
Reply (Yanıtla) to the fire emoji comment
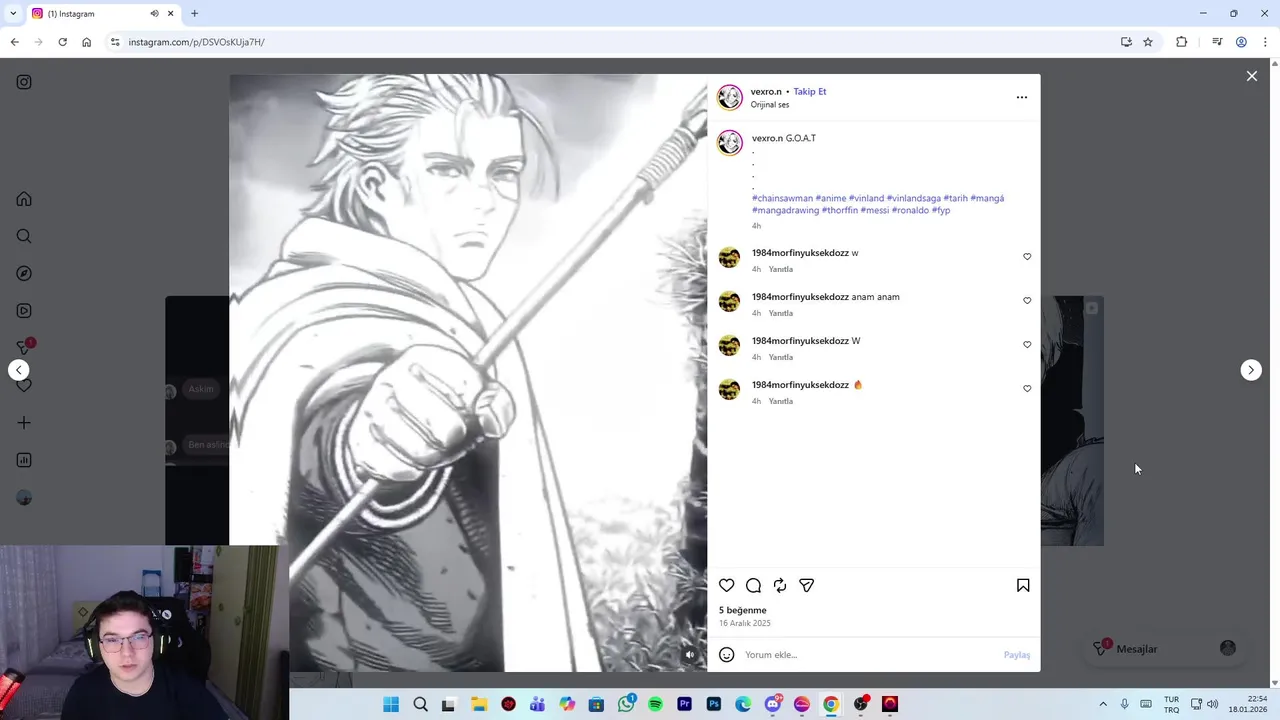[x=780, y=401]
